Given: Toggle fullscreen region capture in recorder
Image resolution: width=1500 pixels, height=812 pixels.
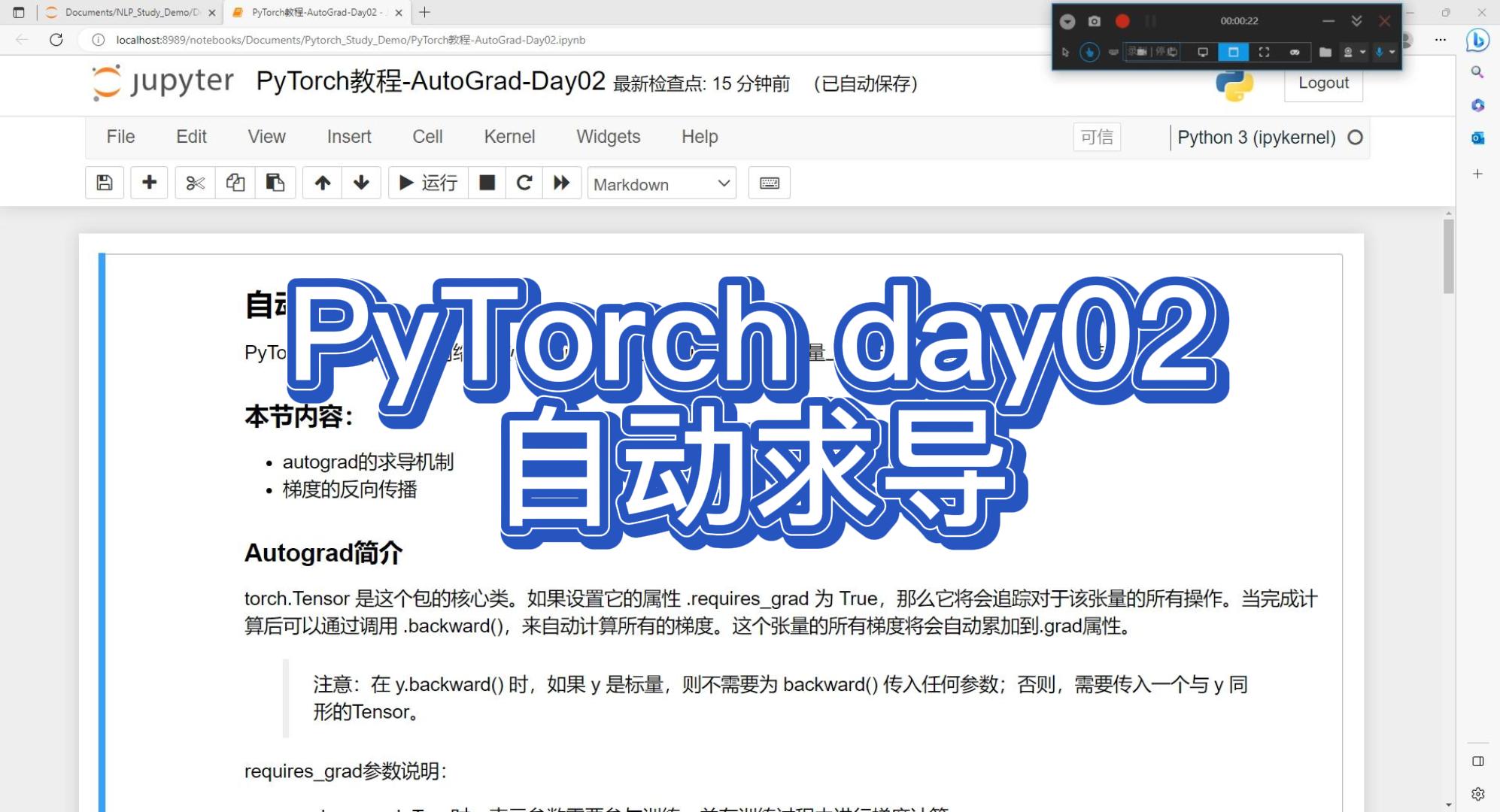Looking at the screenshot, I should 1264,52.
